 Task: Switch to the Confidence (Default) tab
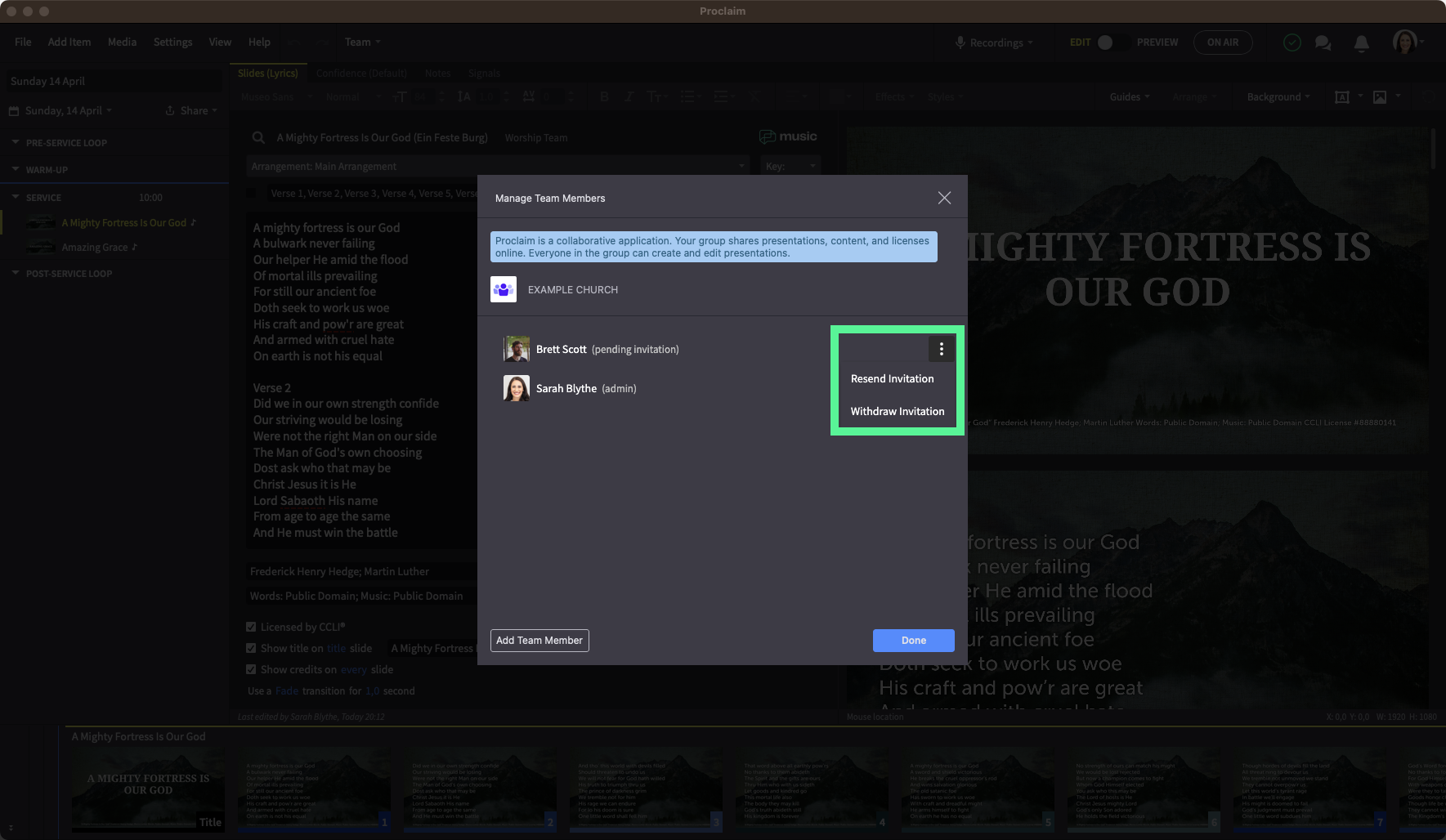pyautogui.click(x=361, y=73)
